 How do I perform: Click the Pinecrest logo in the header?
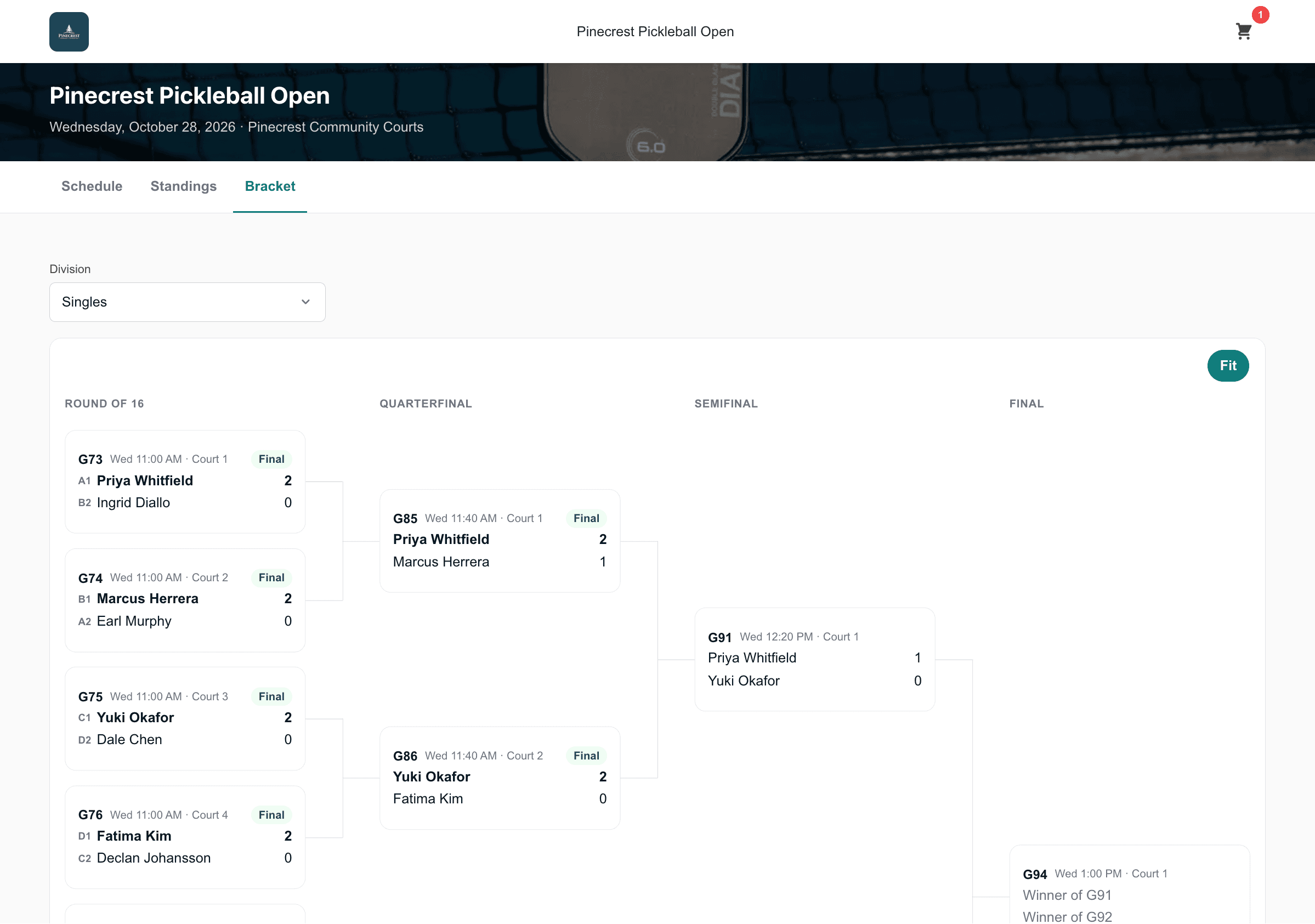(69, 31)
